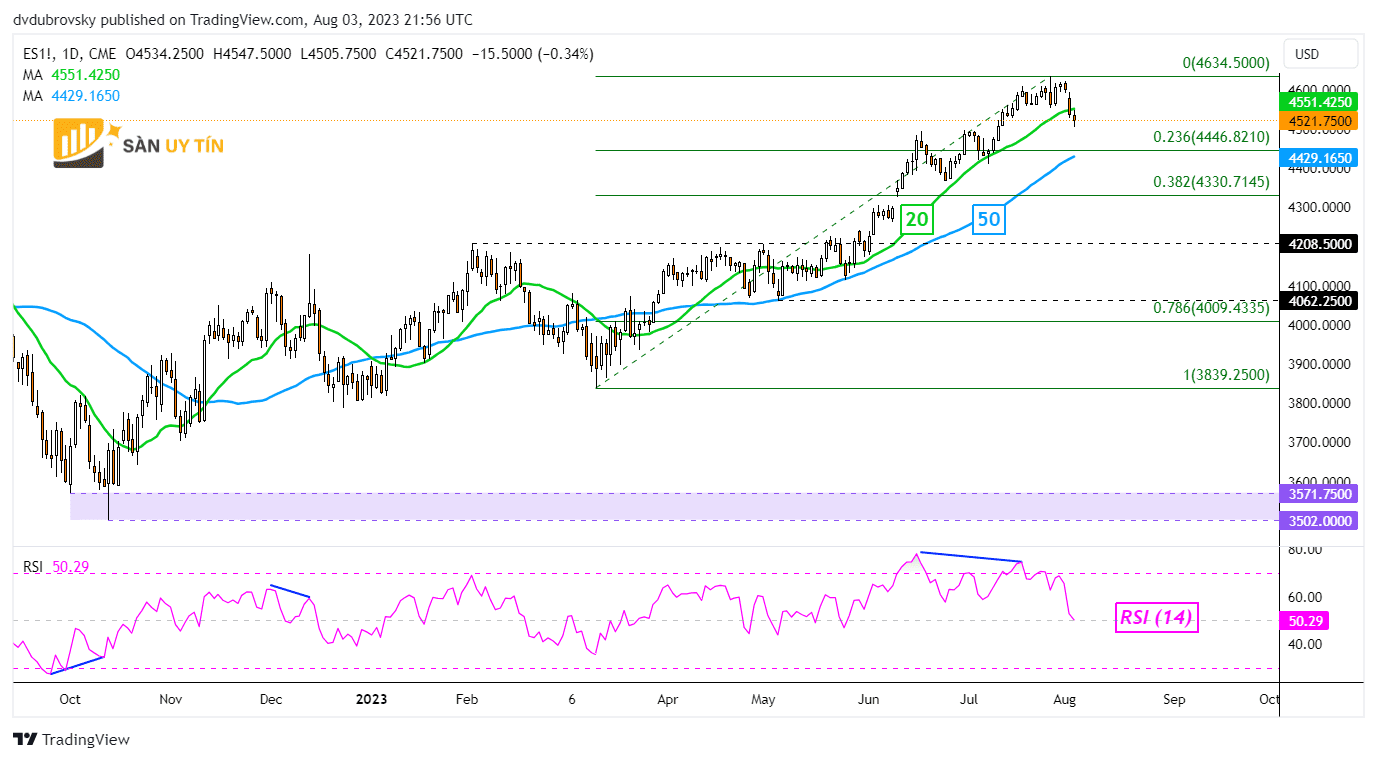Click the Nov label on the time axis
The width and height of the screenshot is (1377, 761).
click(x=171, y=700)
